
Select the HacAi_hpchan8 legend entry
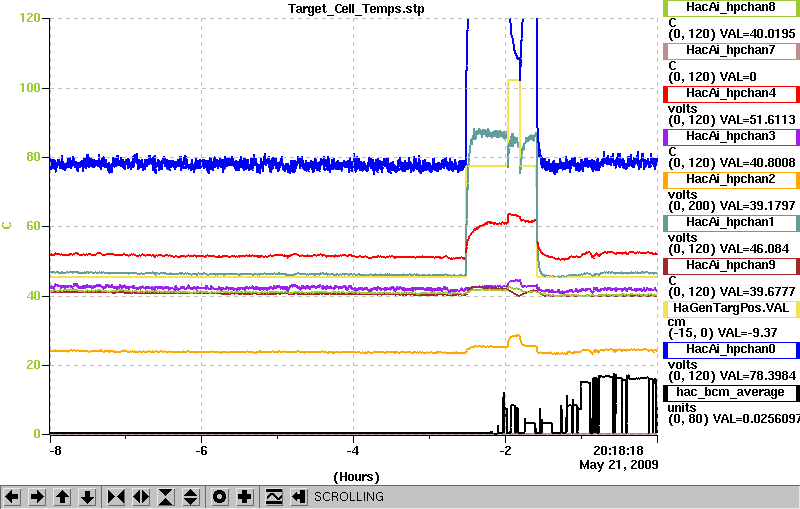[731, 7]
